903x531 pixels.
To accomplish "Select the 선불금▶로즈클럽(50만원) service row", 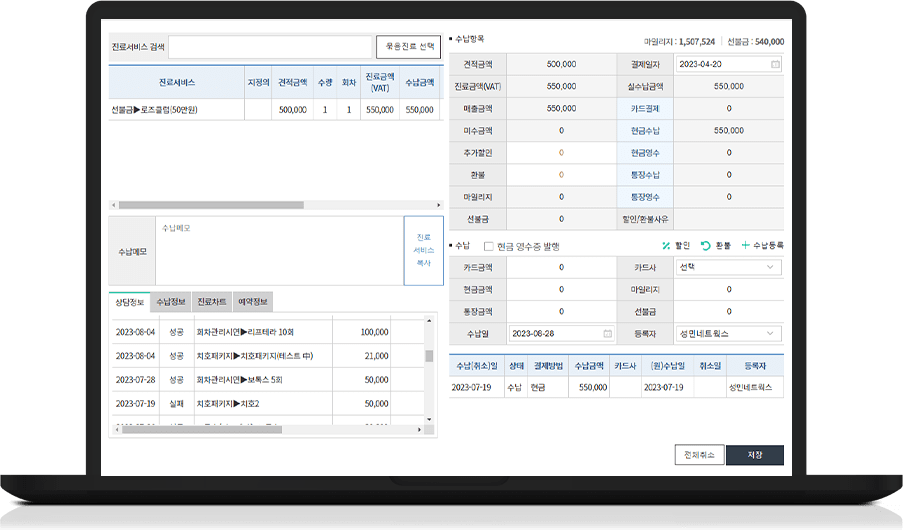I will click(x=275, y=109).
